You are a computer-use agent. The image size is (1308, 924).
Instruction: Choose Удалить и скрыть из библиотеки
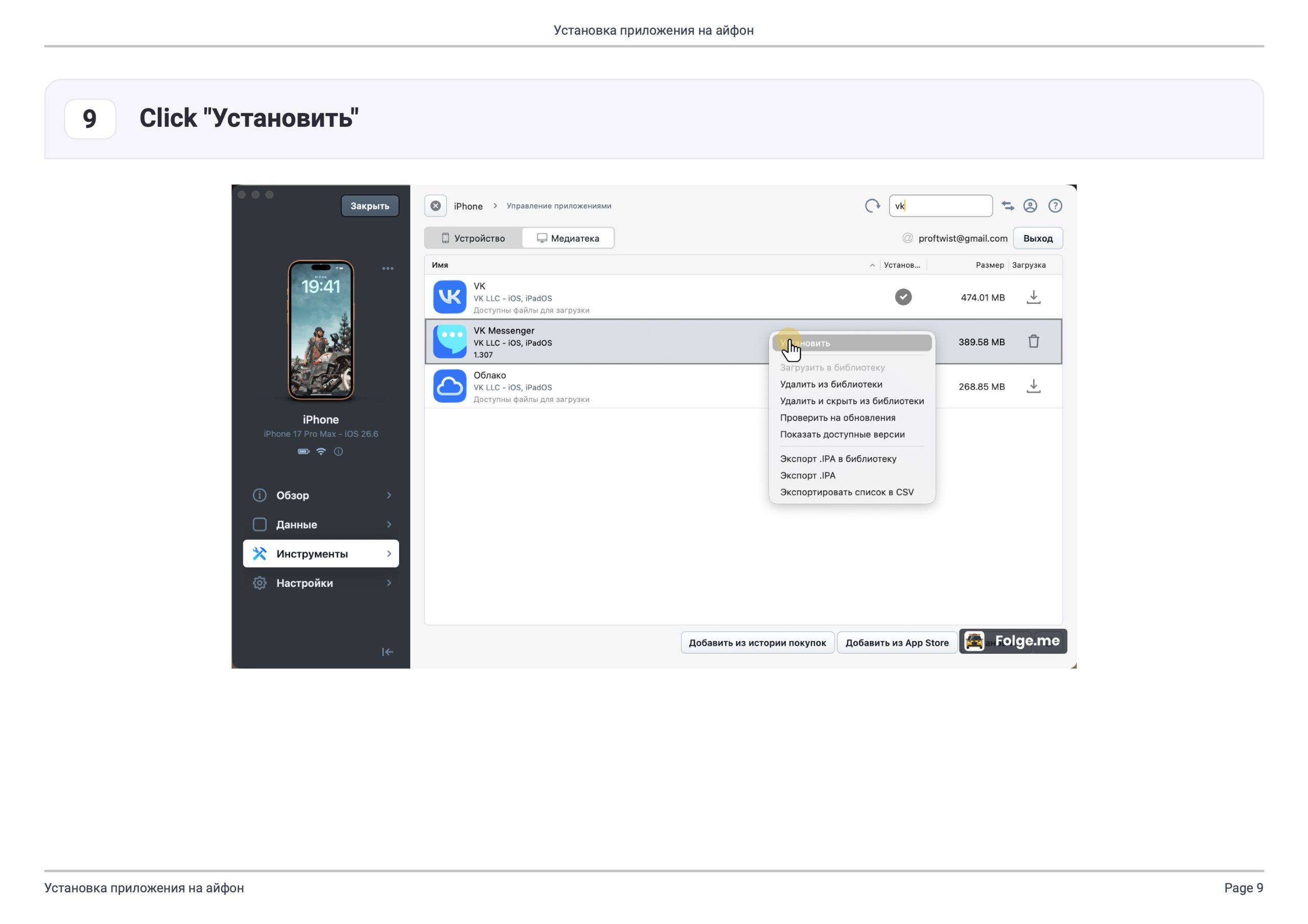[852, 400]
